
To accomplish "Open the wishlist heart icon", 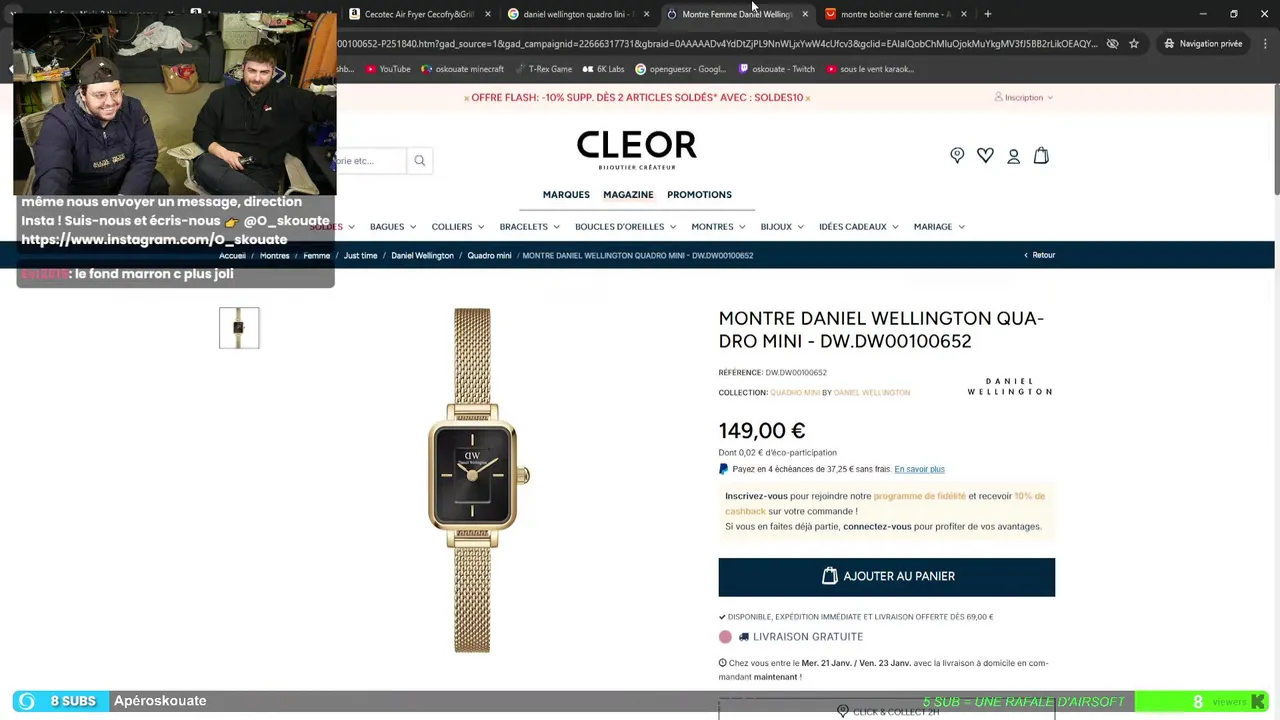I will [985, 155].
